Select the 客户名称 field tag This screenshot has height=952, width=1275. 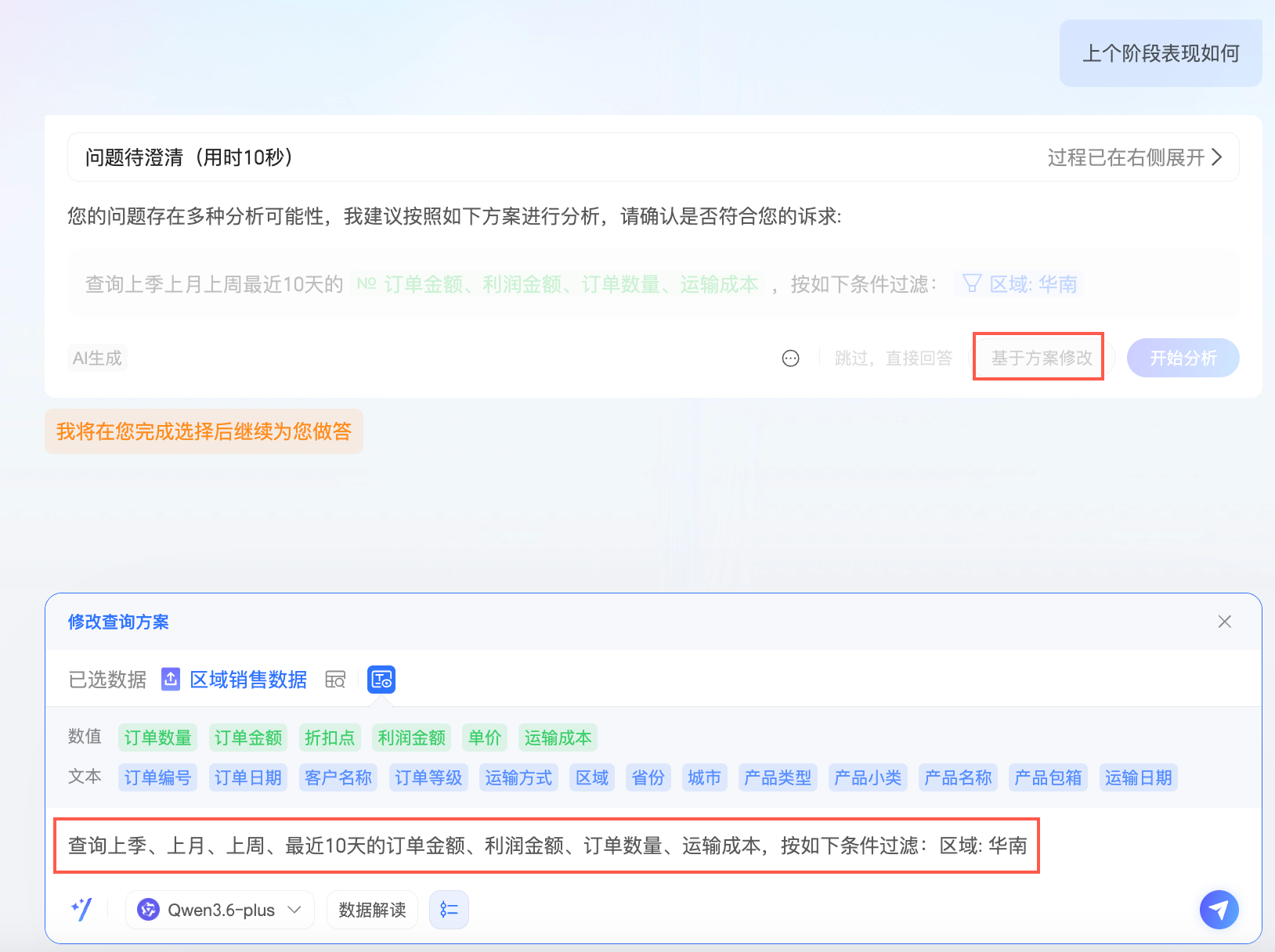[x=338, y=777]
